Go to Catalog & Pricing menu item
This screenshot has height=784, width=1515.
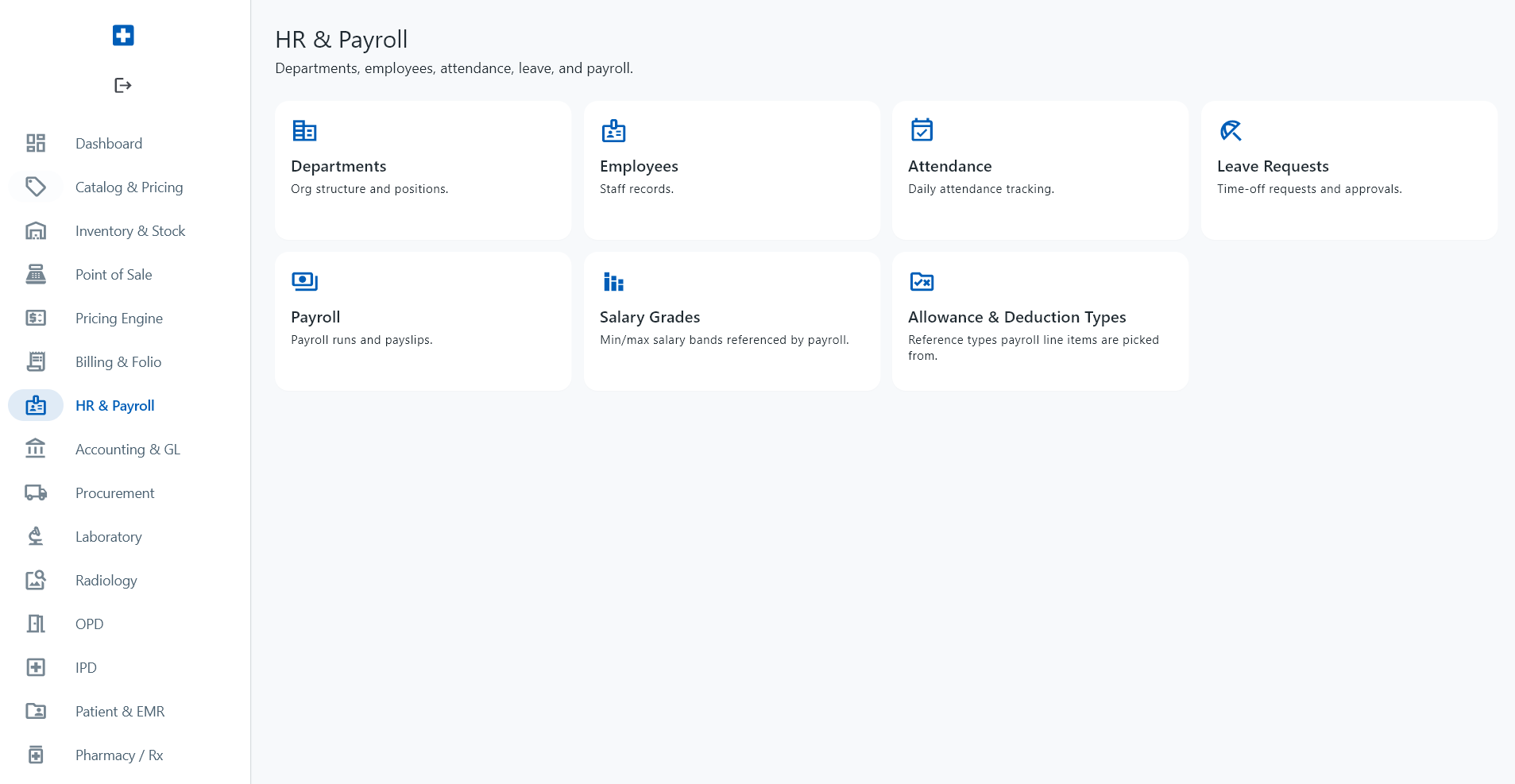pos(129,187)
